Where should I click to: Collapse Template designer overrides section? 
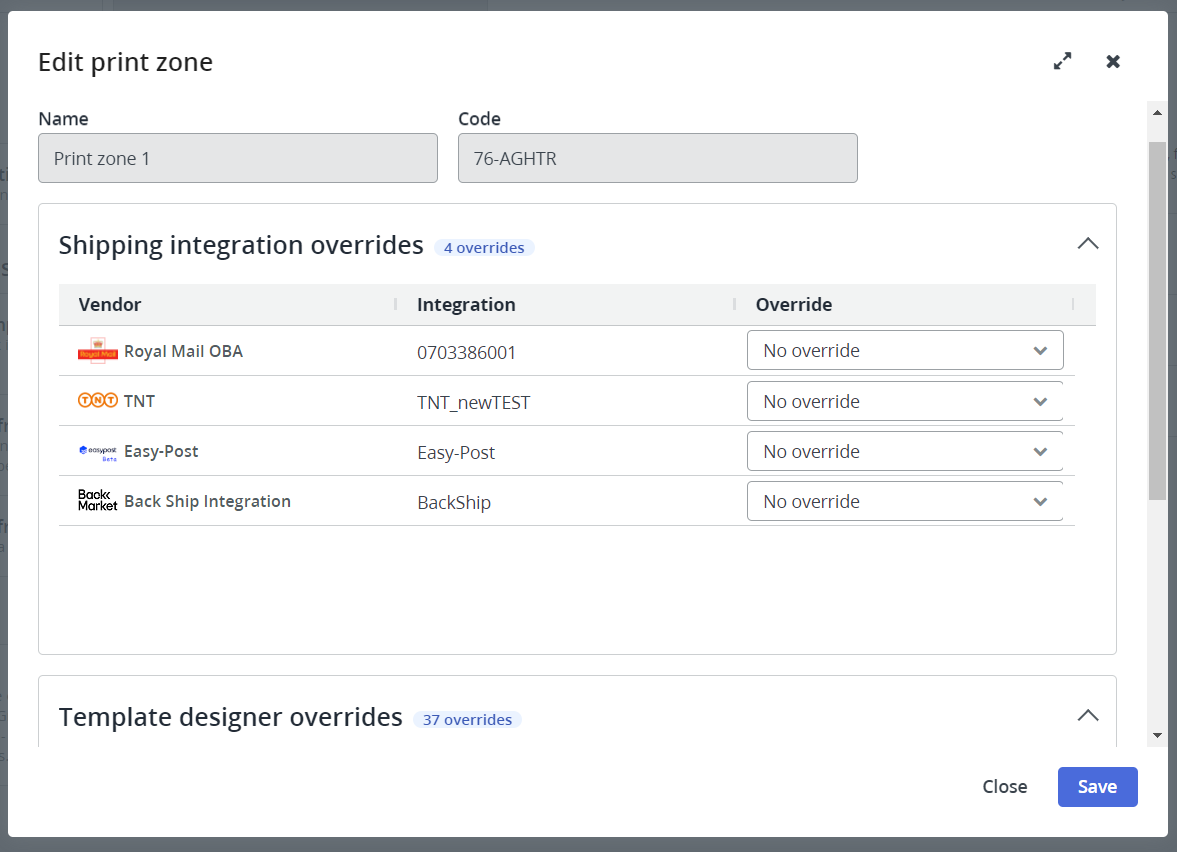(1087, 716)
